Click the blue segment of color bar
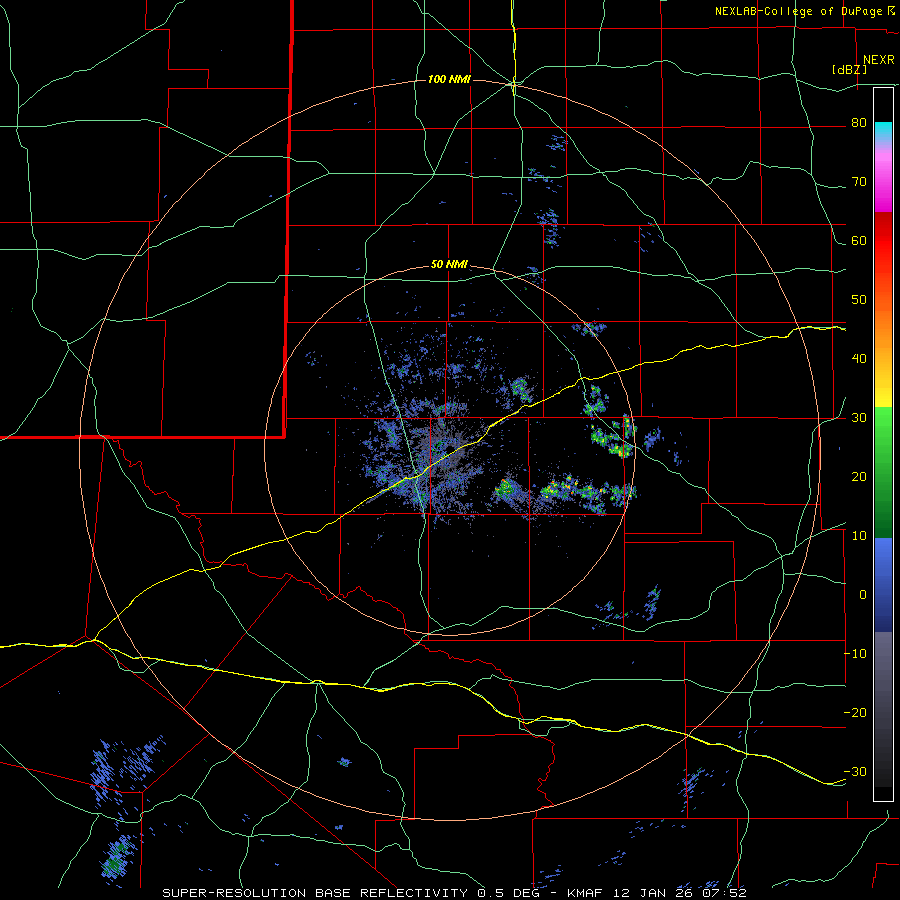The height and width of the screenshot is (900, 900). coord(883,584)
